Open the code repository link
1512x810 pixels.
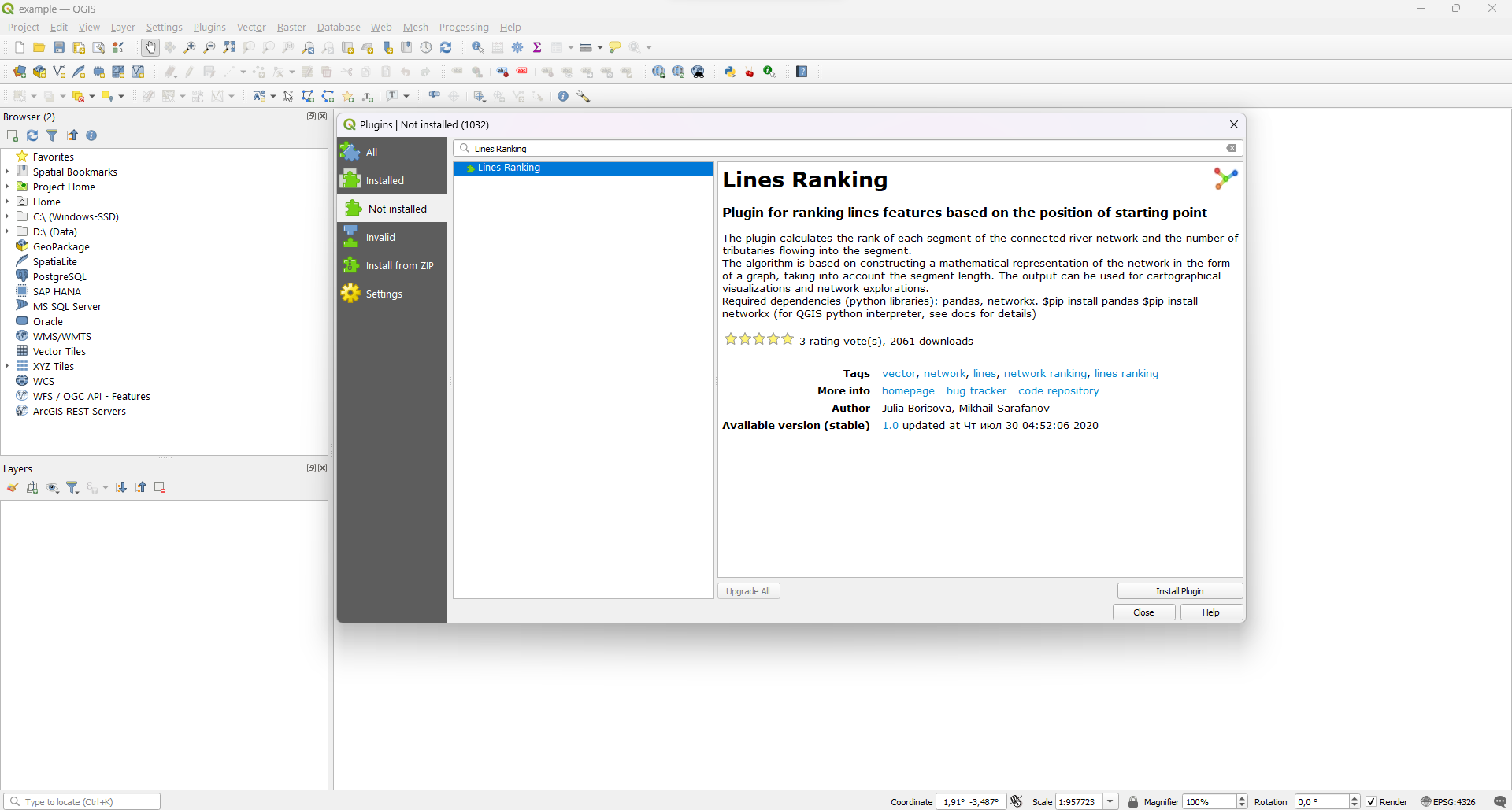click(1058, 391)
